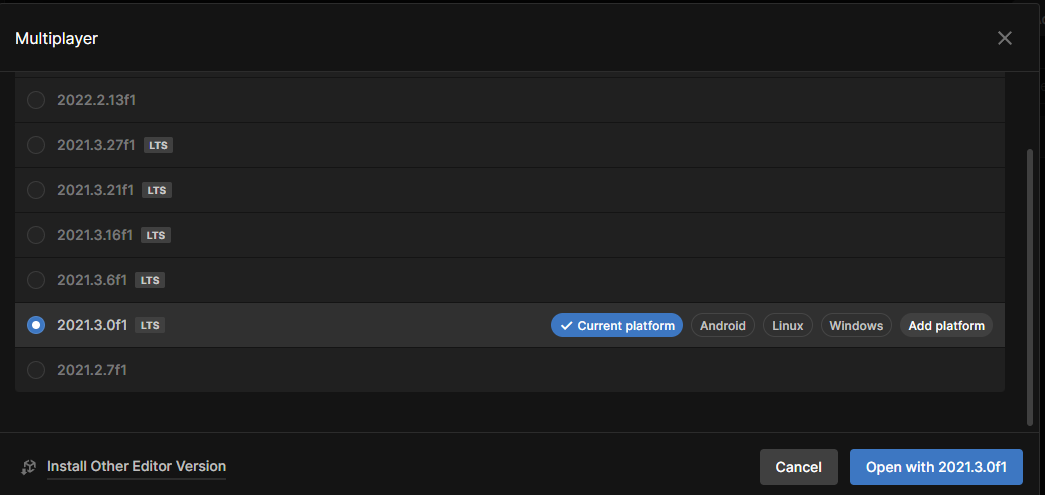Open the Add platform option
The width and height of the screenshot is (1045, 495).
pyautogui.click(x=946, y=325)
